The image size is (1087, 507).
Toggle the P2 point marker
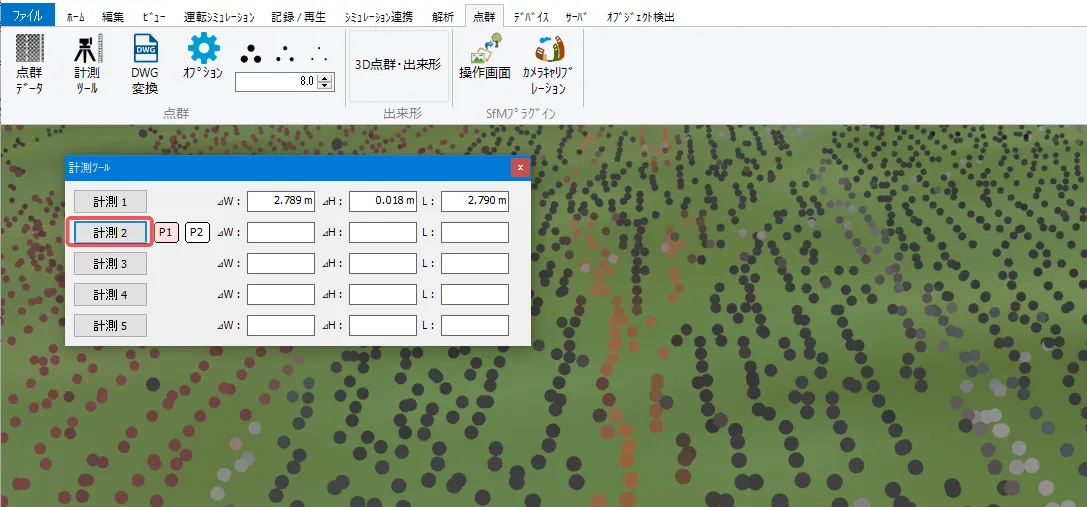coord(197,232)
